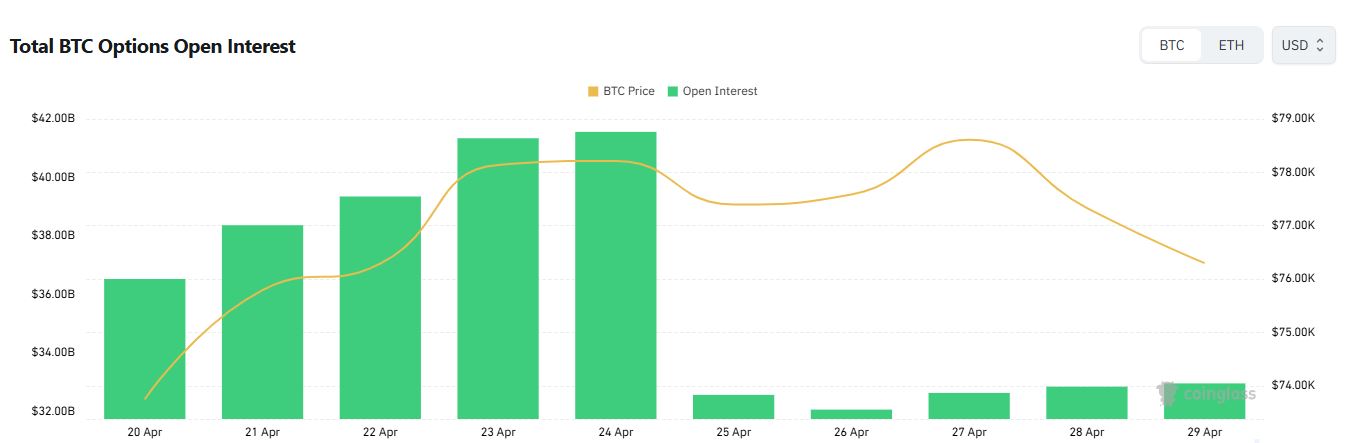Screen dimensions: 1352x443
Task: Toggle the BTC Price legend series
Action: 628,91
